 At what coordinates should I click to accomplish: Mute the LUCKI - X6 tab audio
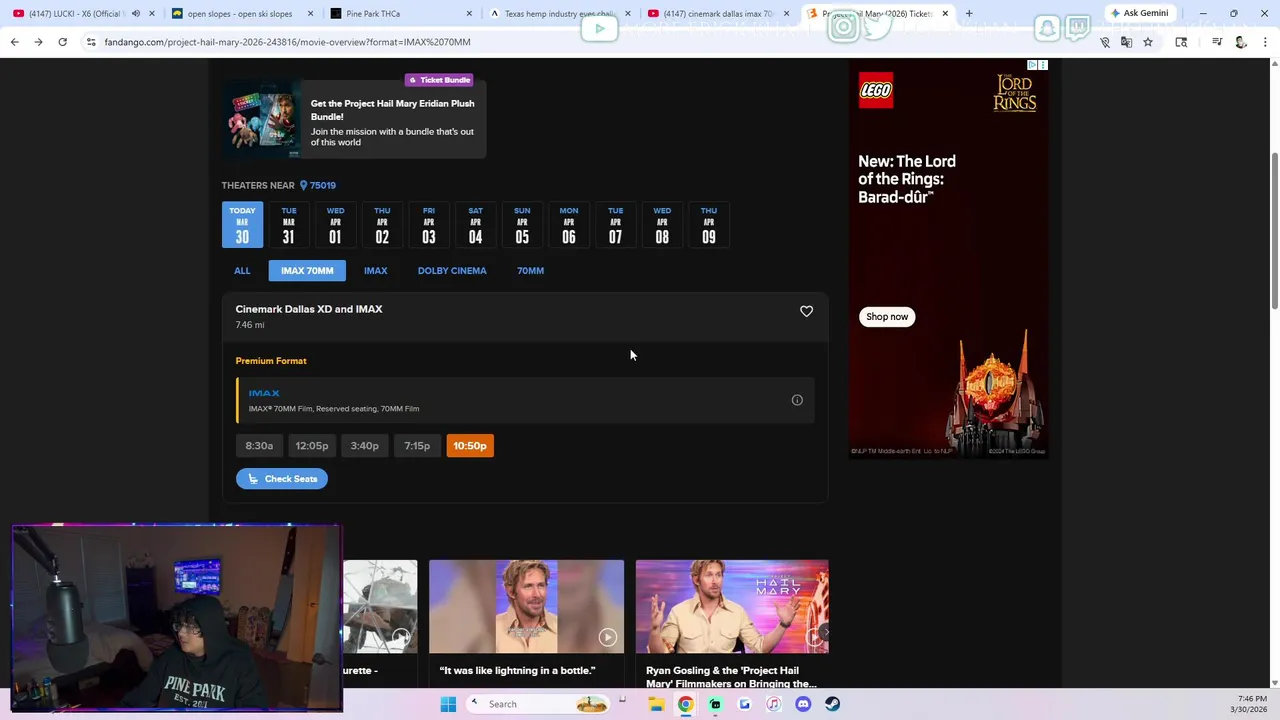coord(136,13)
